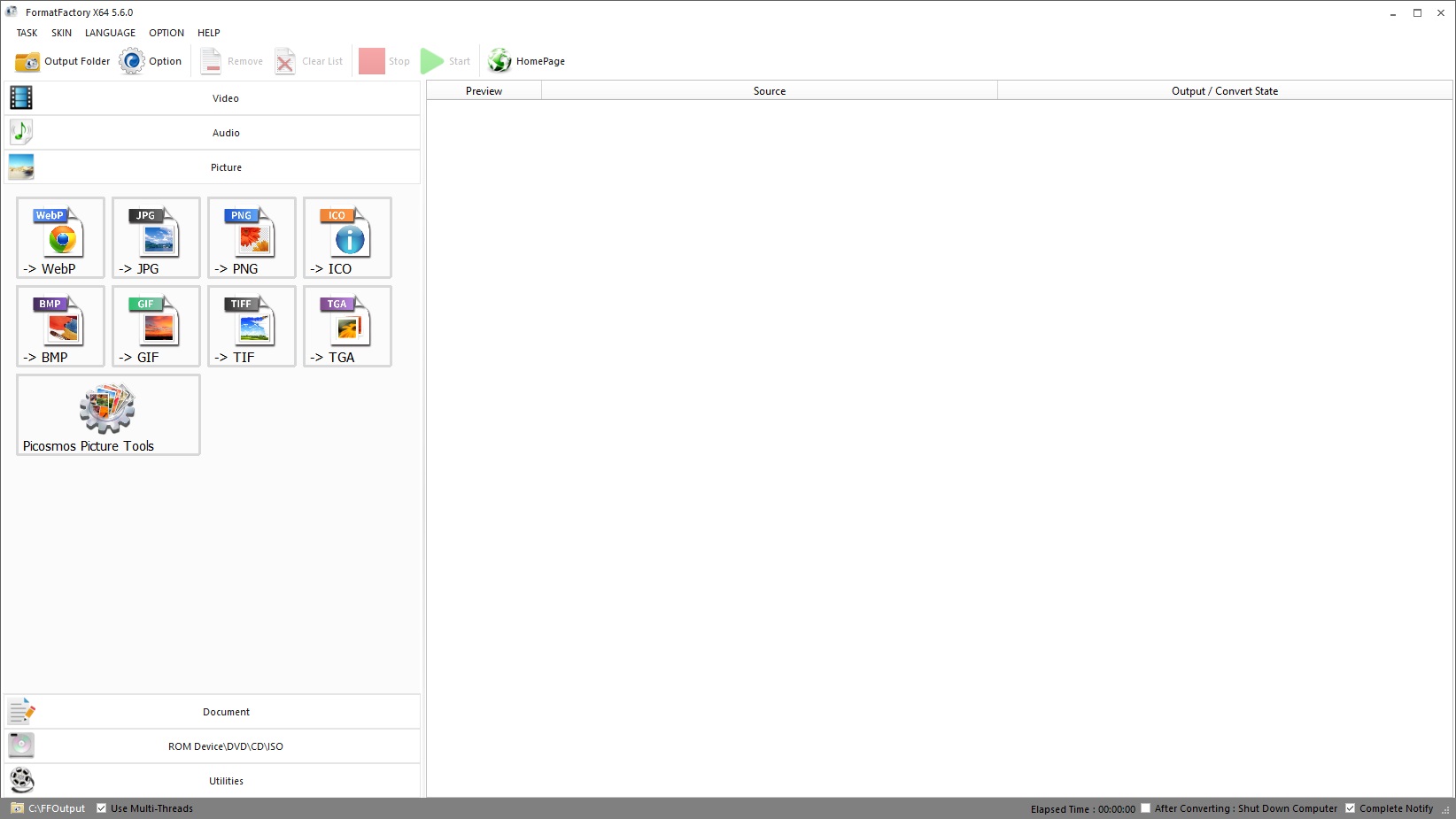Click the Document category pencil icon
The image size is (1456, 819).
click(x=21, y=711)
